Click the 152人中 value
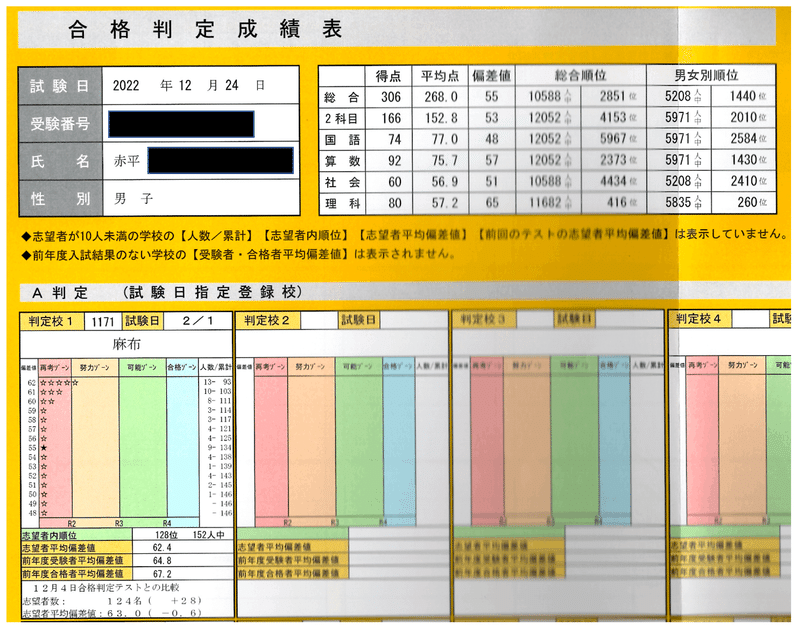Screen dimensions: 800x632 (x=209, y=535)
